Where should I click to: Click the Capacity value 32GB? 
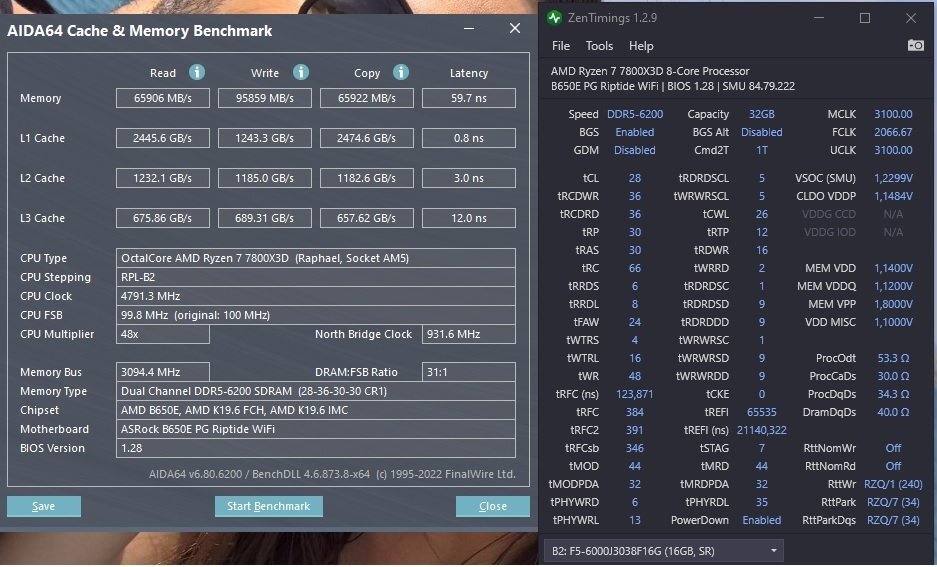(761, 114)
